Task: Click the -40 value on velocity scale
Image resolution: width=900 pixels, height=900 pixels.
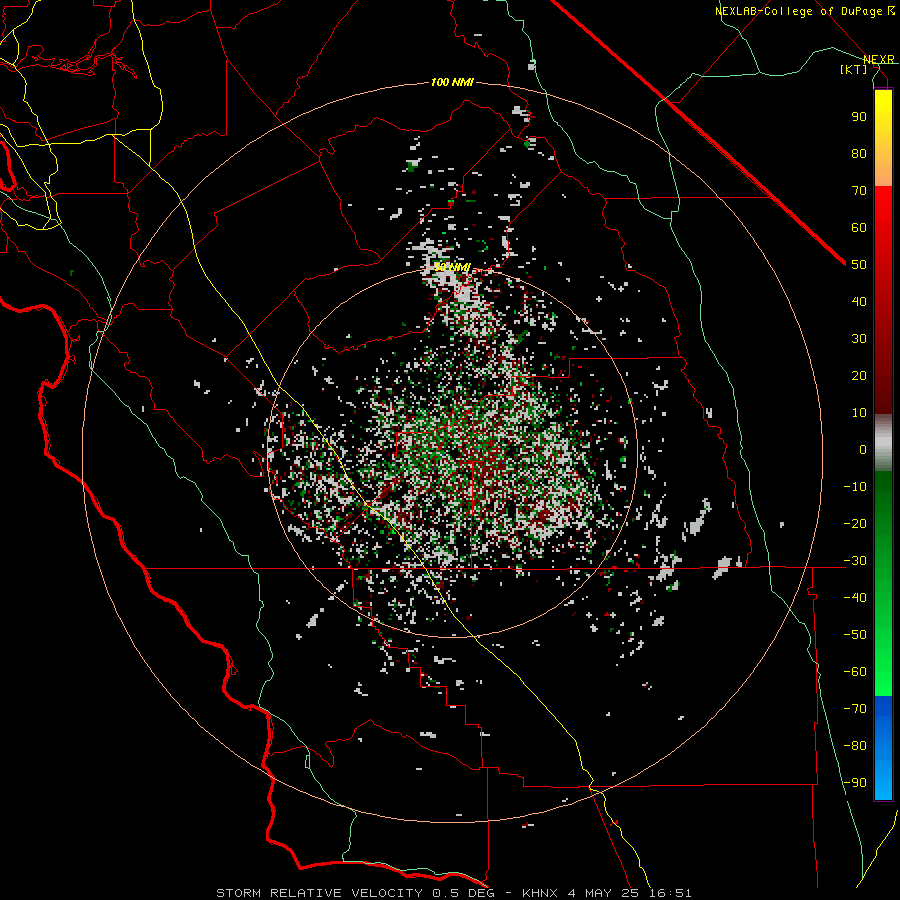Action: point(855,598)
